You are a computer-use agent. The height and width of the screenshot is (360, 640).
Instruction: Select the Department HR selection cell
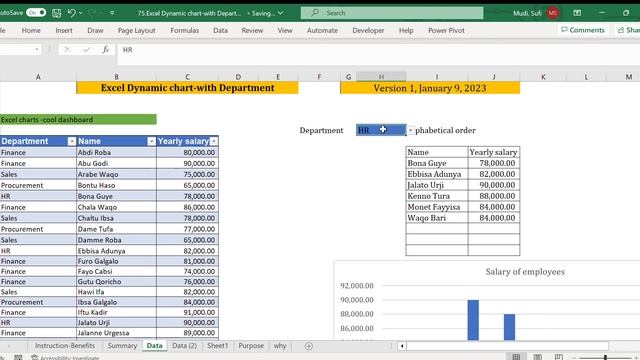click(x=381, y=130)
